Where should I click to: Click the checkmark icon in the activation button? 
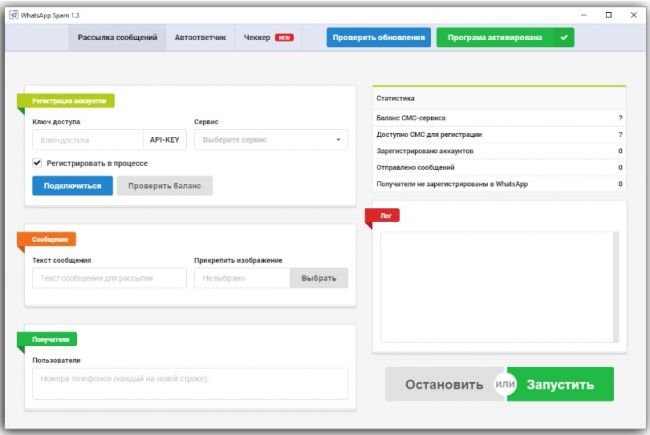click(564, 37)
